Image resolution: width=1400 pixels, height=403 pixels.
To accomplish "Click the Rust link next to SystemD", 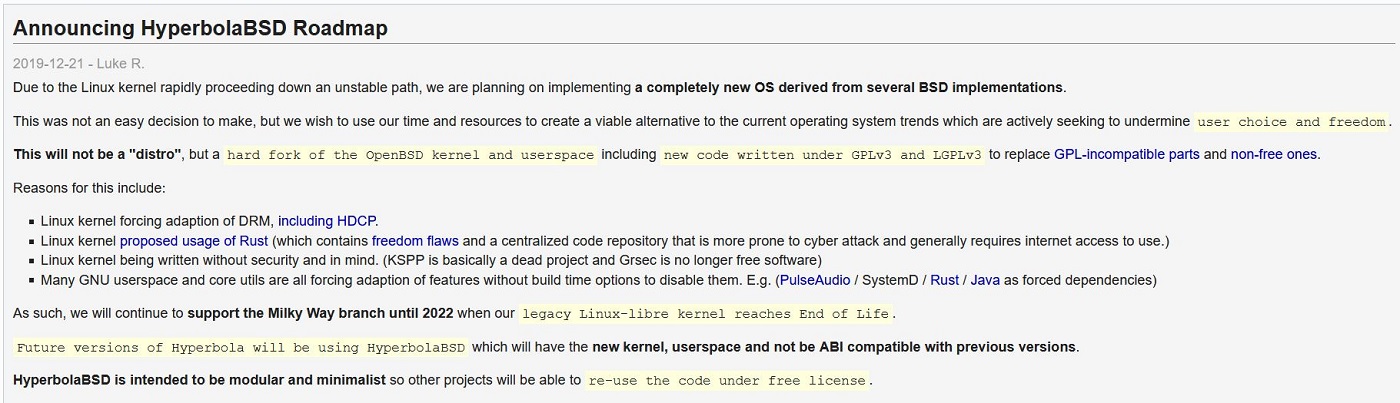I will pyautogui.click(x=944, y=280).
